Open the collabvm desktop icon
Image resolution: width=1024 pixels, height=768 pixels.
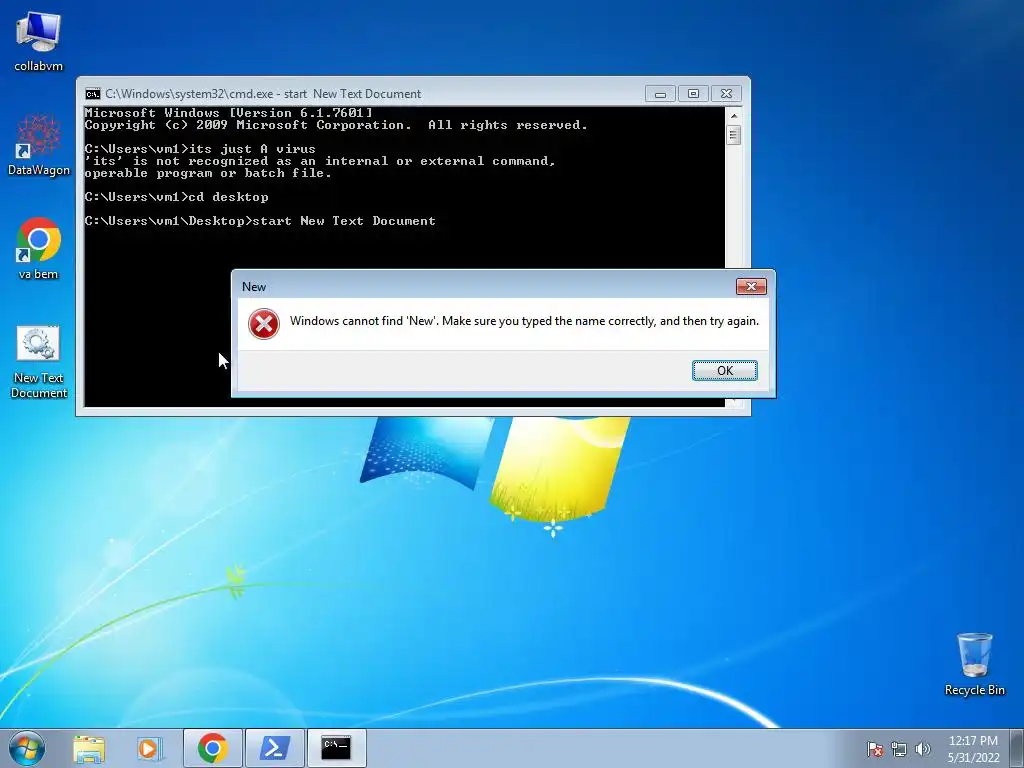39,42
